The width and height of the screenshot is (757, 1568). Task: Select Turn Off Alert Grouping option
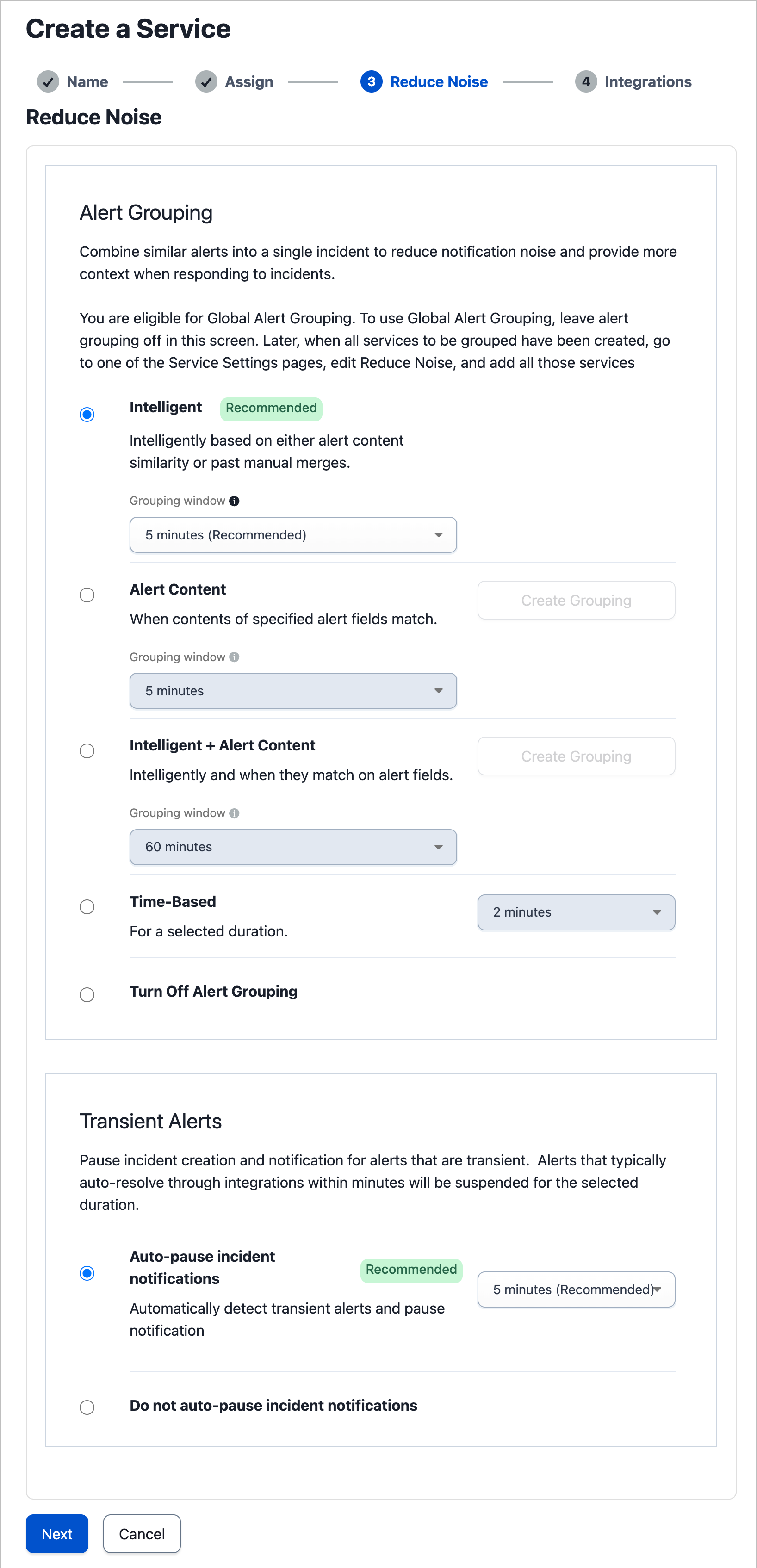pyautogui.click(x=87, y=995)
